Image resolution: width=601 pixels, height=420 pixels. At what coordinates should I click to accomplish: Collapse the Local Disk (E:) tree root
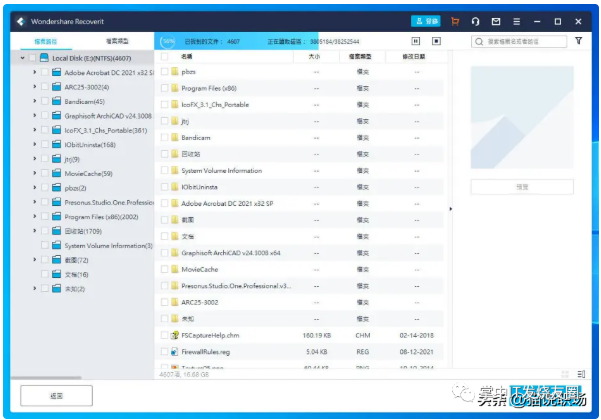tap(23, 58)
